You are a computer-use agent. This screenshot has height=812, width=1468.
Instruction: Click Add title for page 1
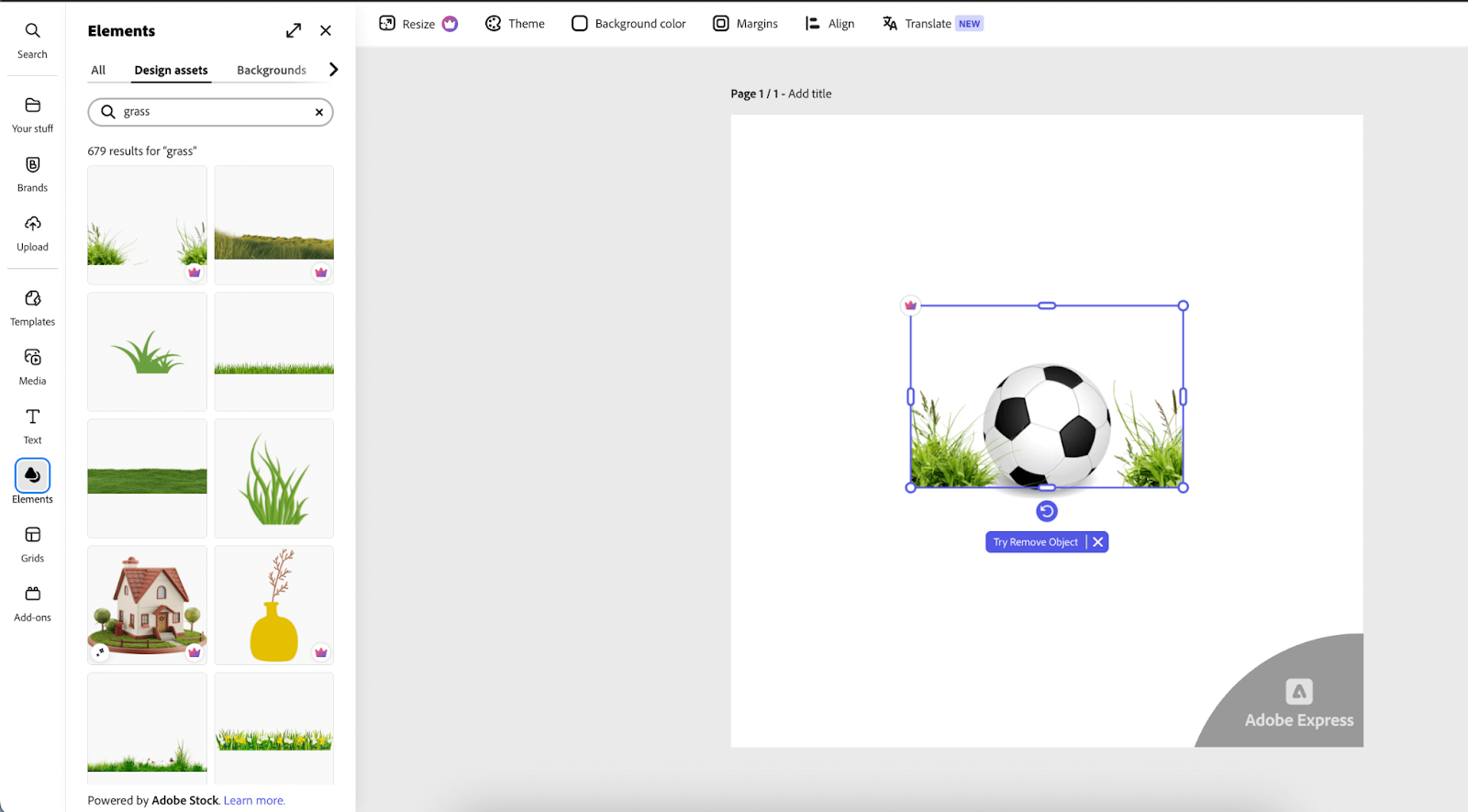tap(809, 94)
